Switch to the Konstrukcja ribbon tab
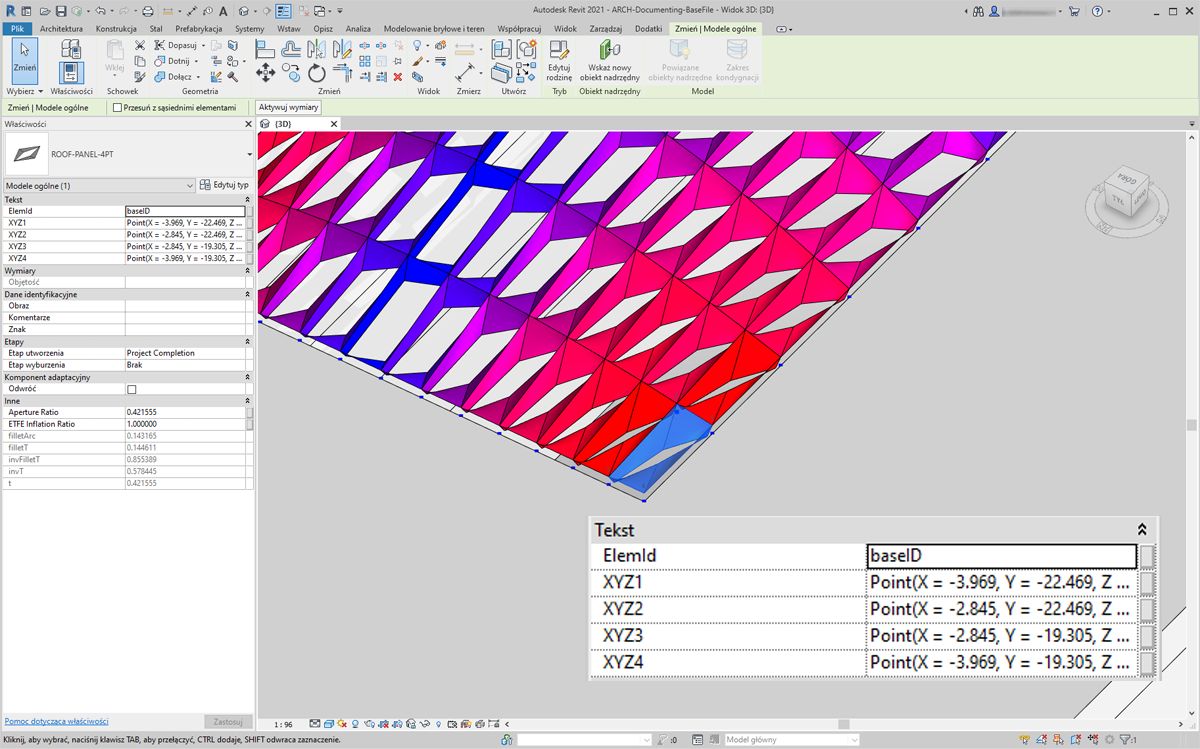The image size is (1200, 749). click(x=116, y=29)
